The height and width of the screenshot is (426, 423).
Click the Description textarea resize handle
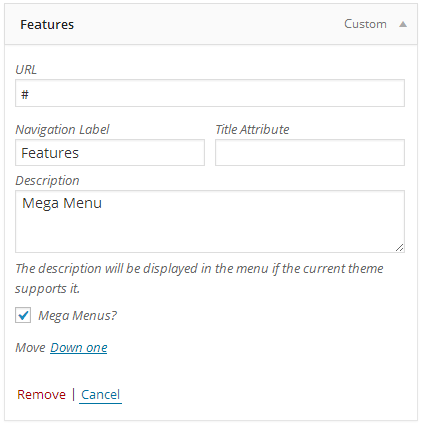(400, 248)
